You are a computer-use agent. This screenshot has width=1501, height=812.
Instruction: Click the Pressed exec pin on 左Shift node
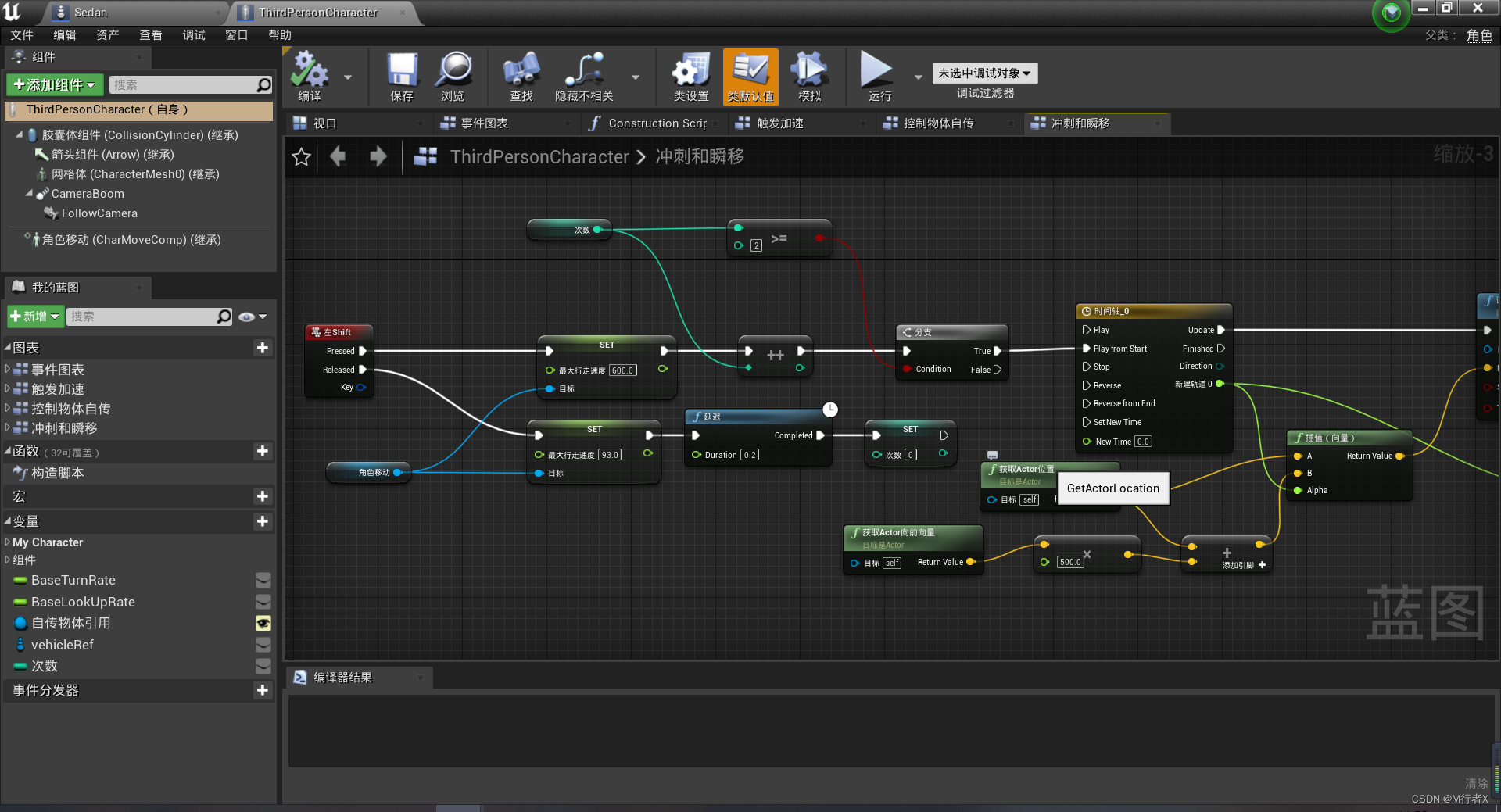363,351
